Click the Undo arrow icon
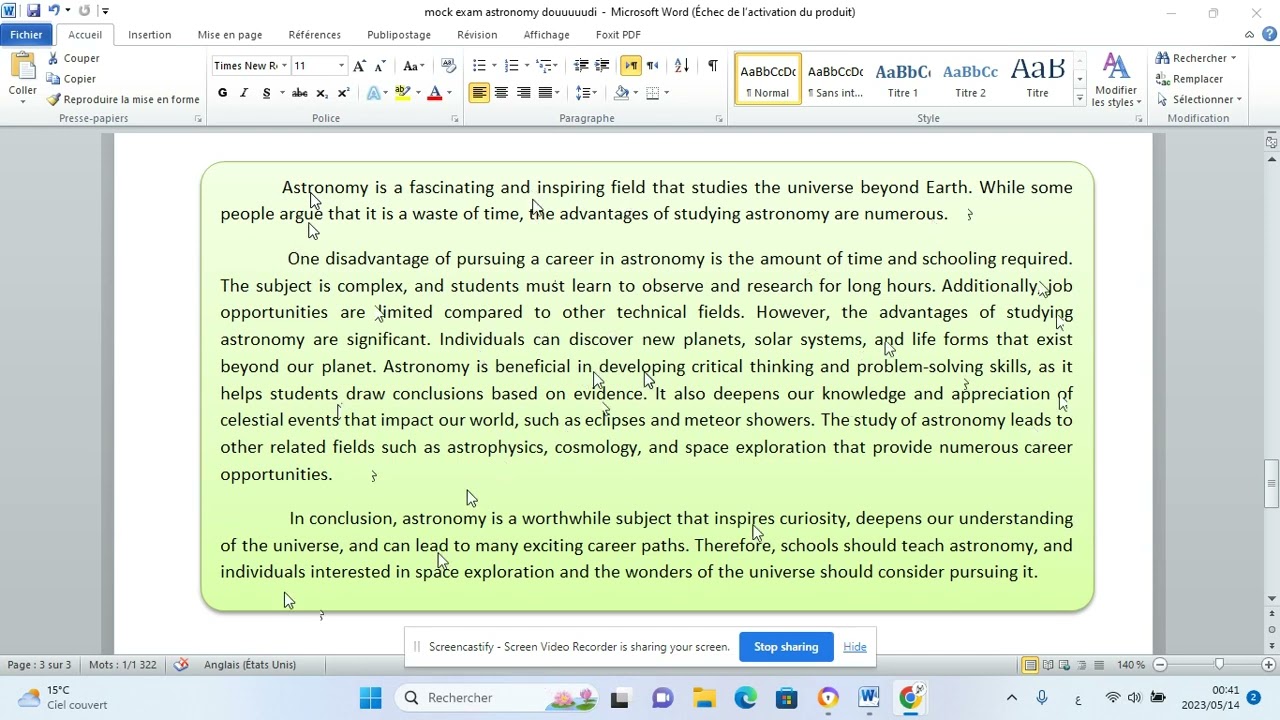This screenshot has width=1280, height=720. [x=54, y=11]
